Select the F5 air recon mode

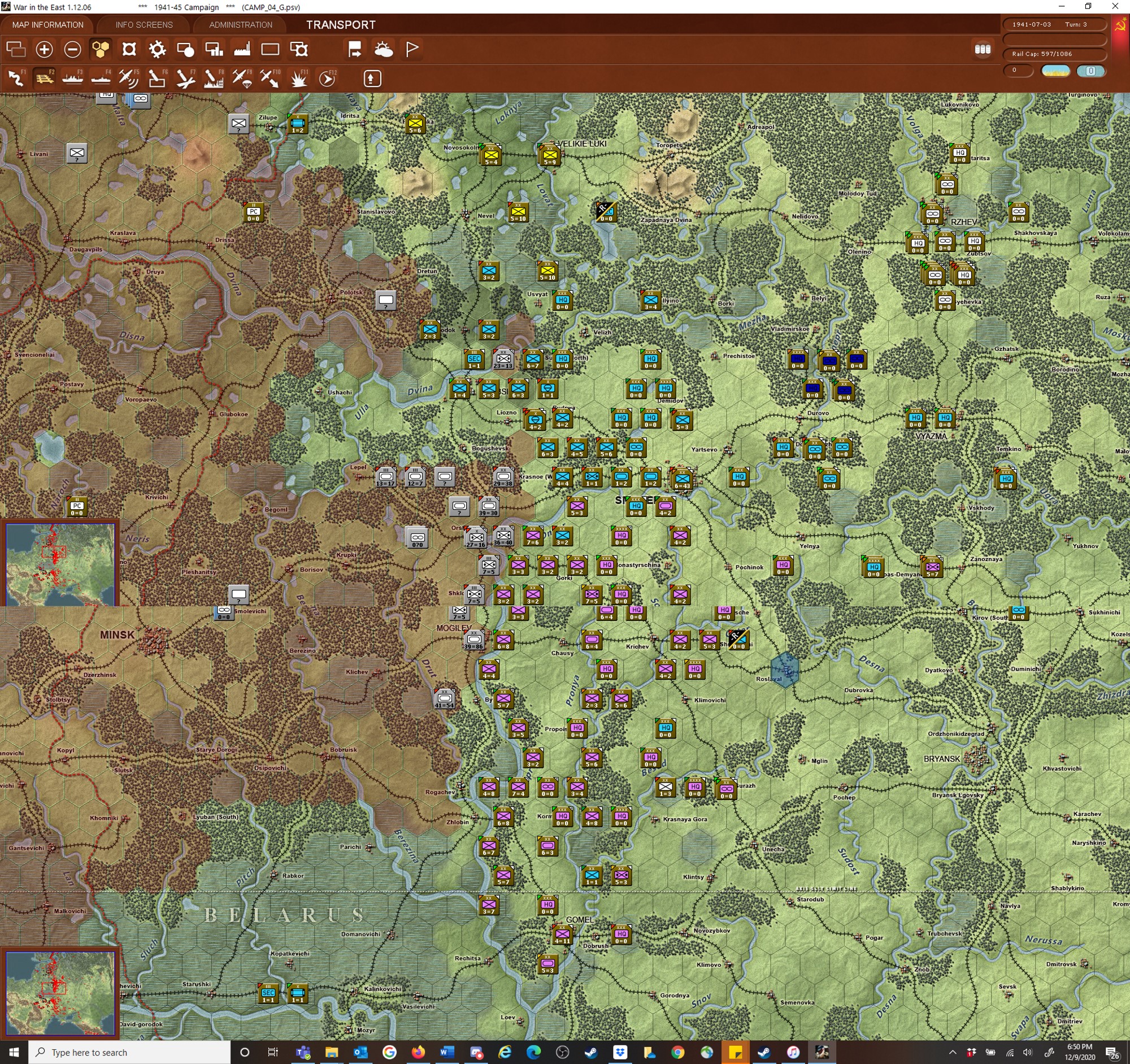[x=129, y=78]
